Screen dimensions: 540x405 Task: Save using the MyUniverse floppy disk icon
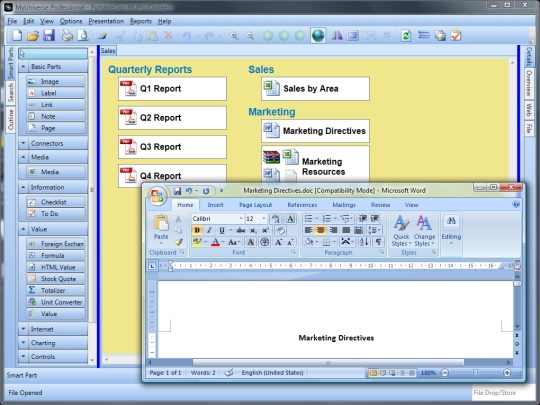tap(49, 35)
